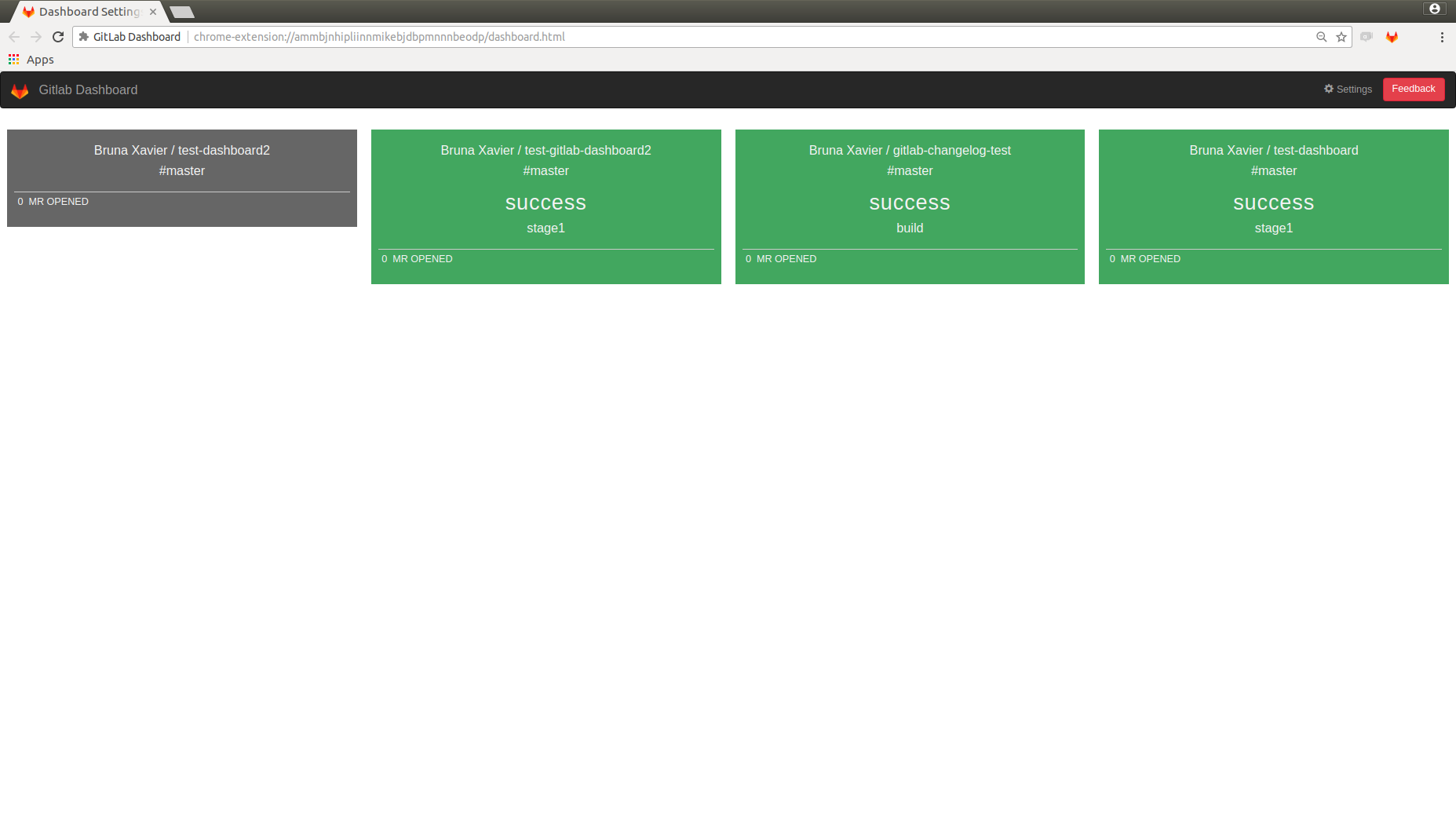Viewport: 1456px width, 829px height.
Task: Click the extension puzzle icon in address bar
Action: click(84, 37)
